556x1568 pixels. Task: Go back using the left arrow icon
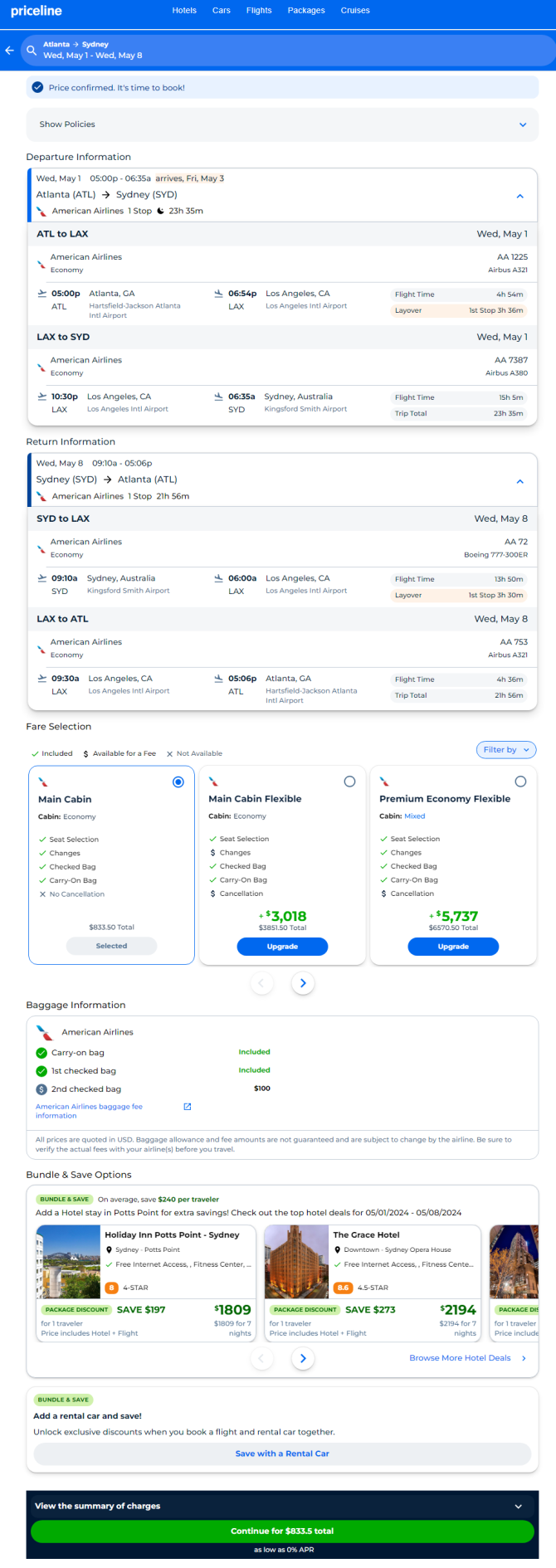click(x=10, y=51)
